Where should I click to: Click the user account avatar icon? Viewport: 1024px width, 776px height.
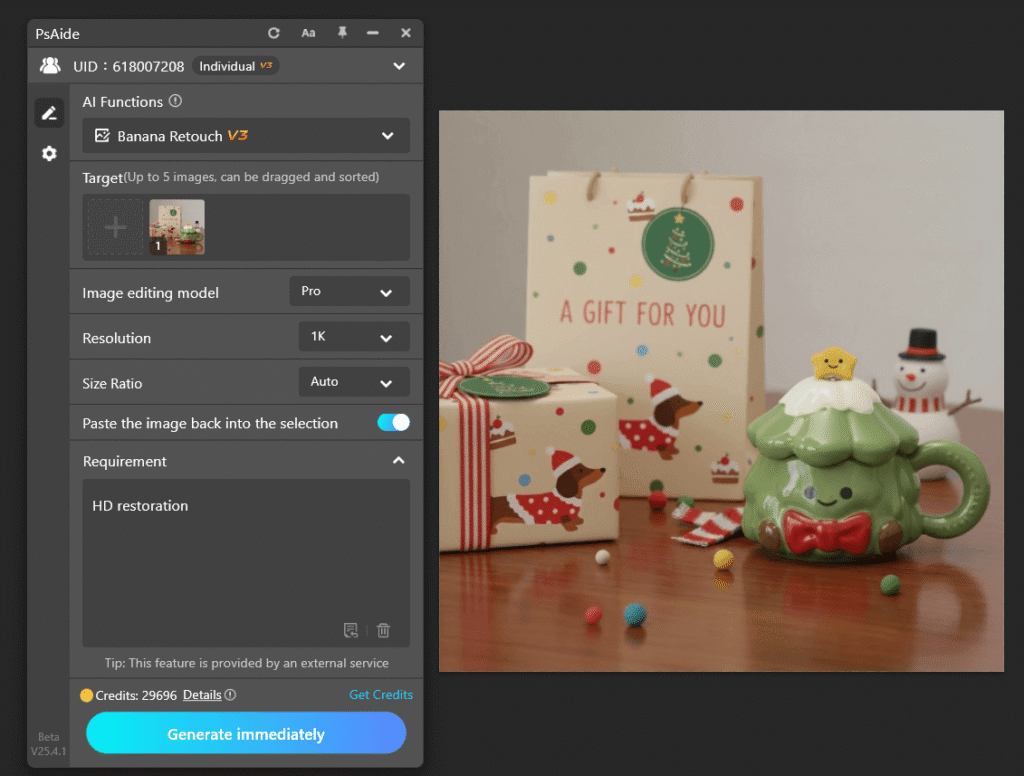pyautogui.click(x=50, y=65)
